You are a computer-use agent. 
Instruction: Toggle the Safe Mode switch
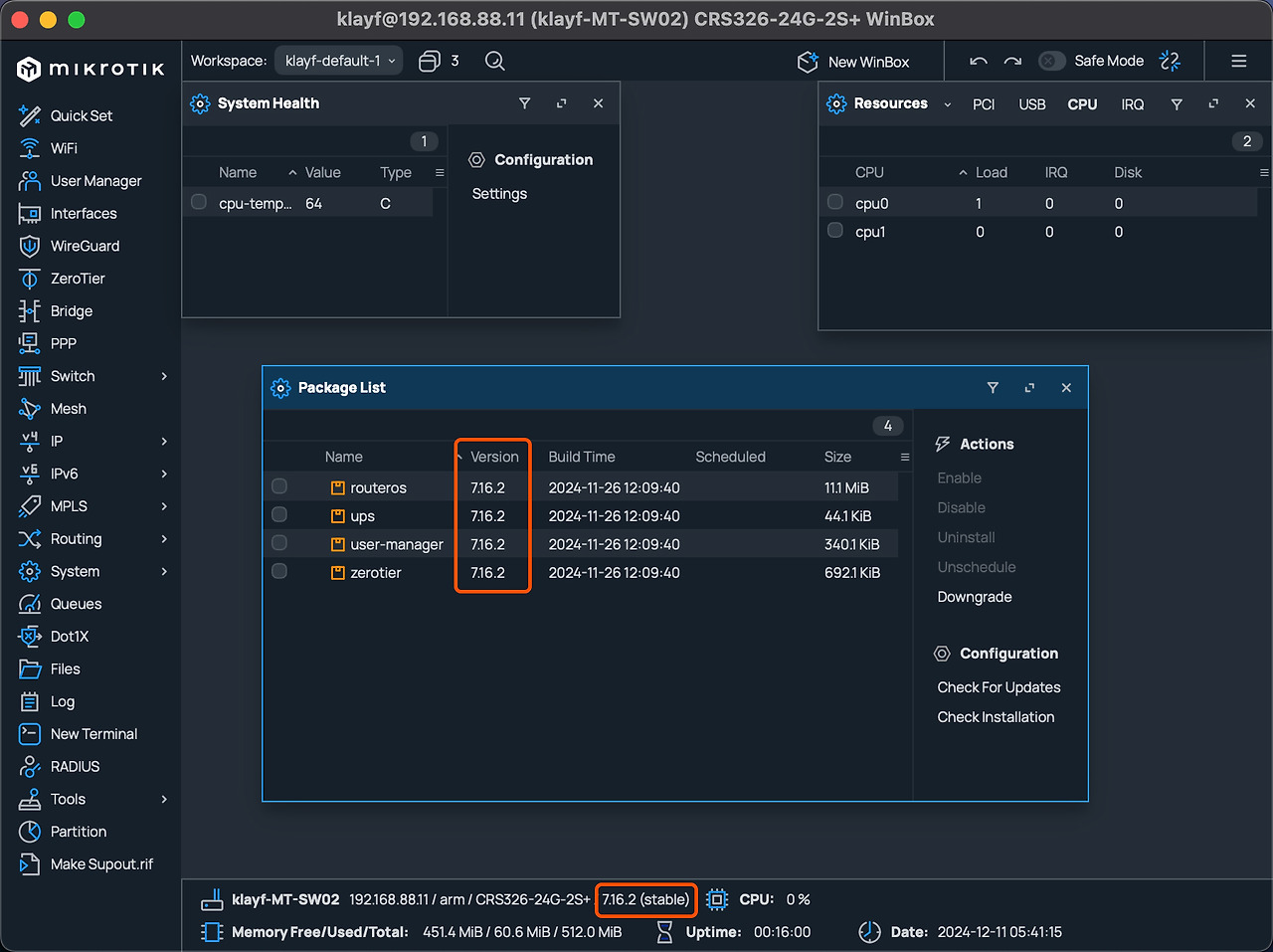[1052, 61]
